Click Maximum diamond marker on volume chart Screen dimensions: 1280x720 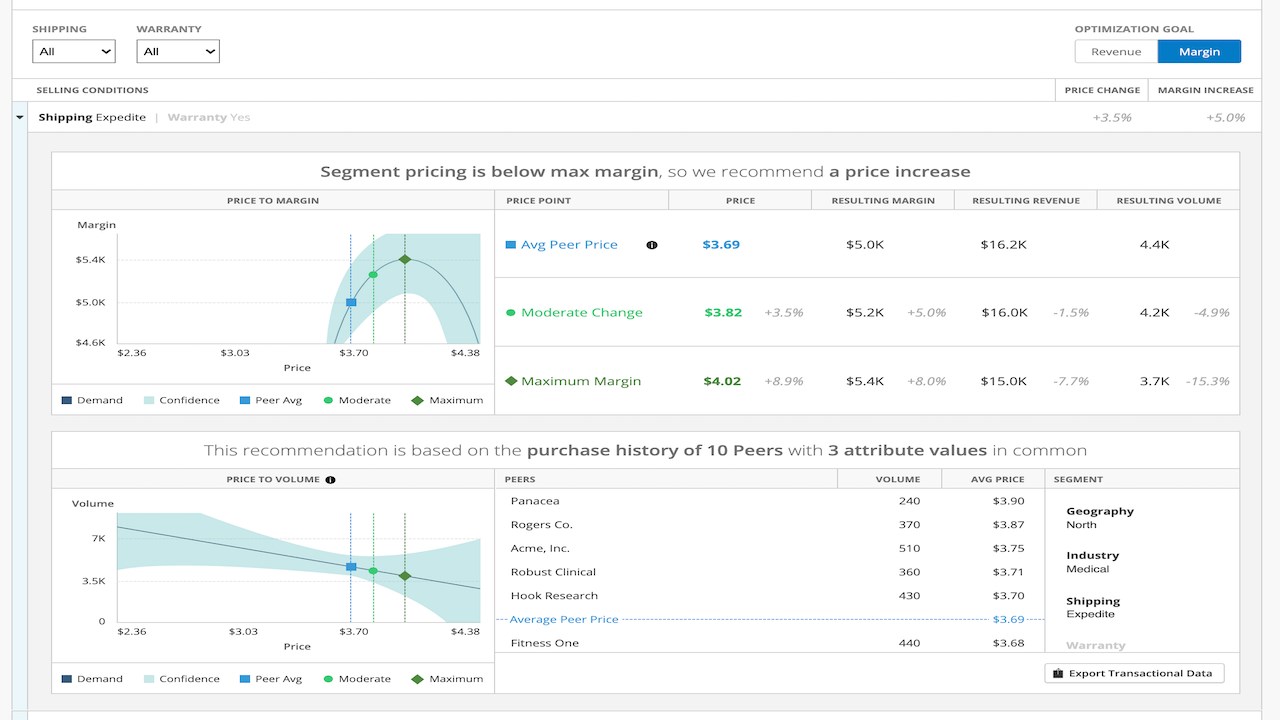tap(405, 576)
